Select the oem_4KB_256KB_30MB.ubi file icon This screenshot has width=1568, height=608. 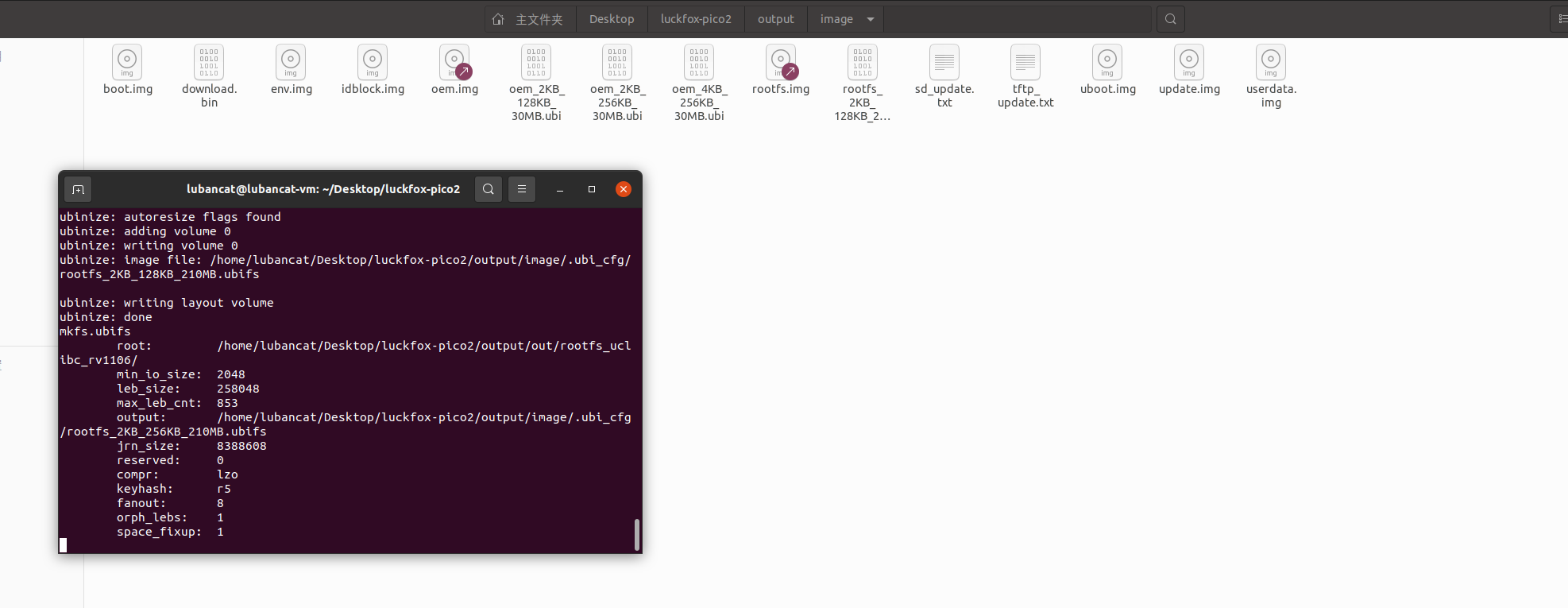[x=699, y=61]
